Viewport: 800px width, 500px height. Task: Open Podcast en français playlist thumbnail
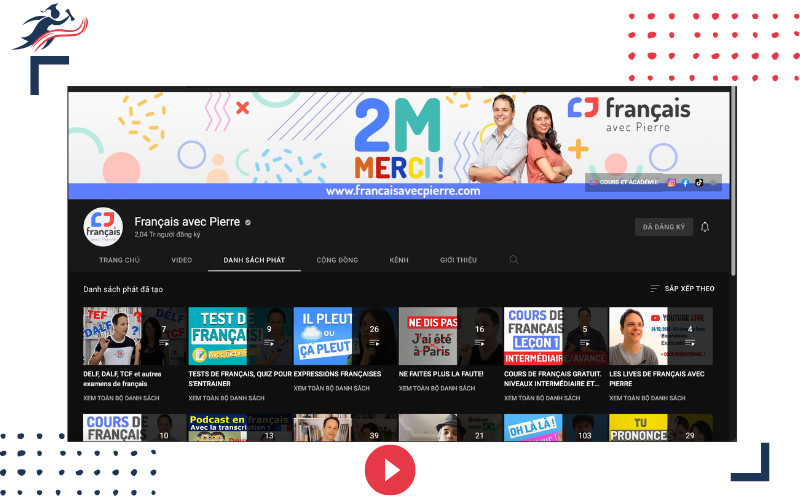pyautogui.click(x=240, y=428)
